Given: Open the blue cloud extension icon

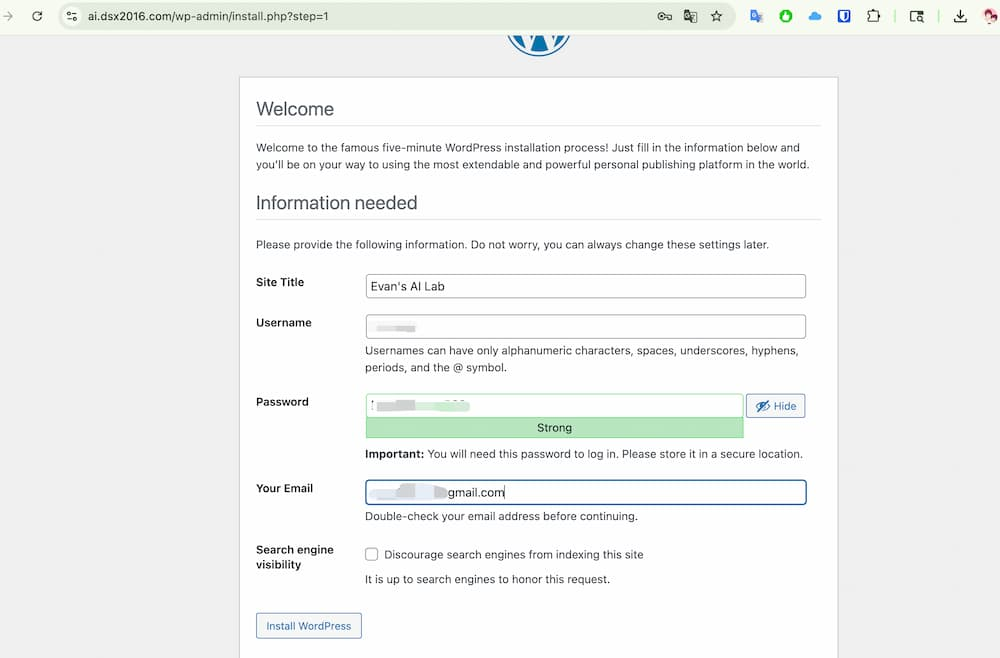Looking at the screenshot, I should 814,16.
